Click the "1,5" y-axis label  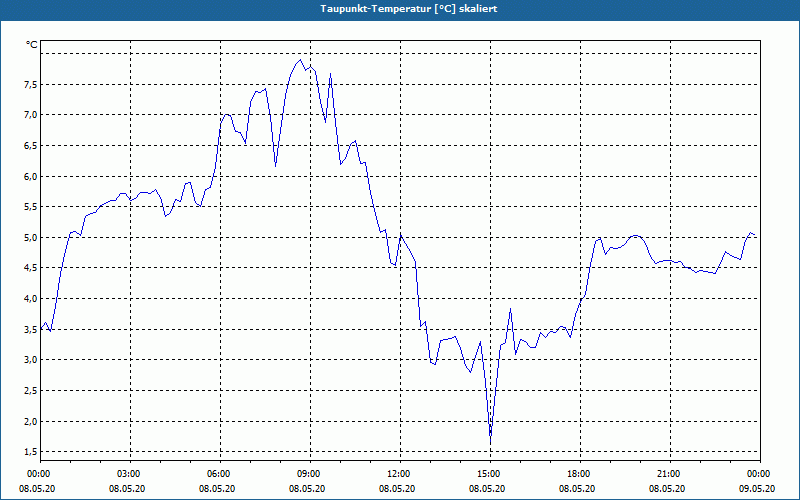[31, 452]
